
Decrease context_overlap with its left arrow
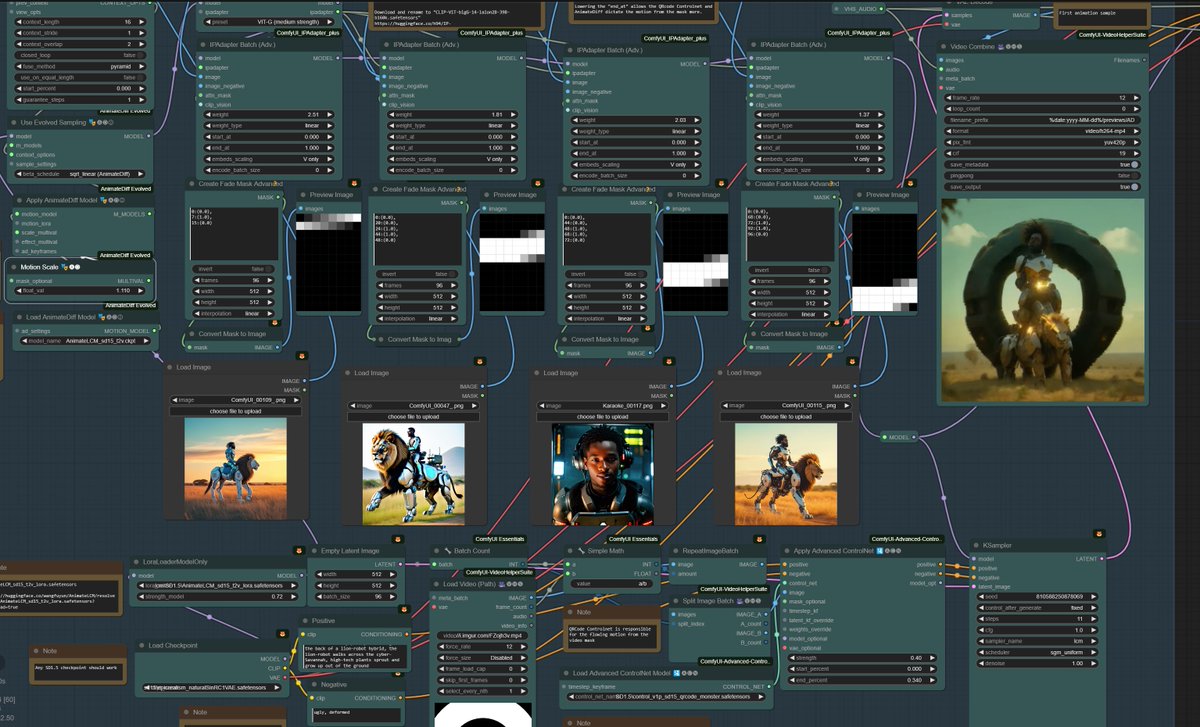(x=17, y=44)
